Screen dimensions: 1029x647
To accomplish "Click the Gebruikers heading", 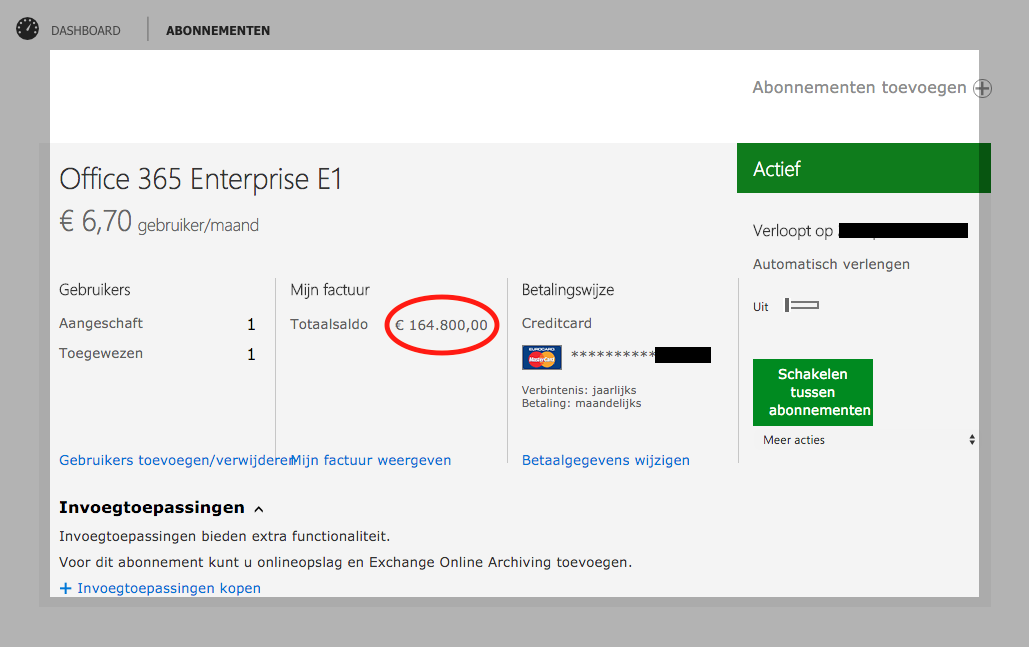I will [94, 289].
